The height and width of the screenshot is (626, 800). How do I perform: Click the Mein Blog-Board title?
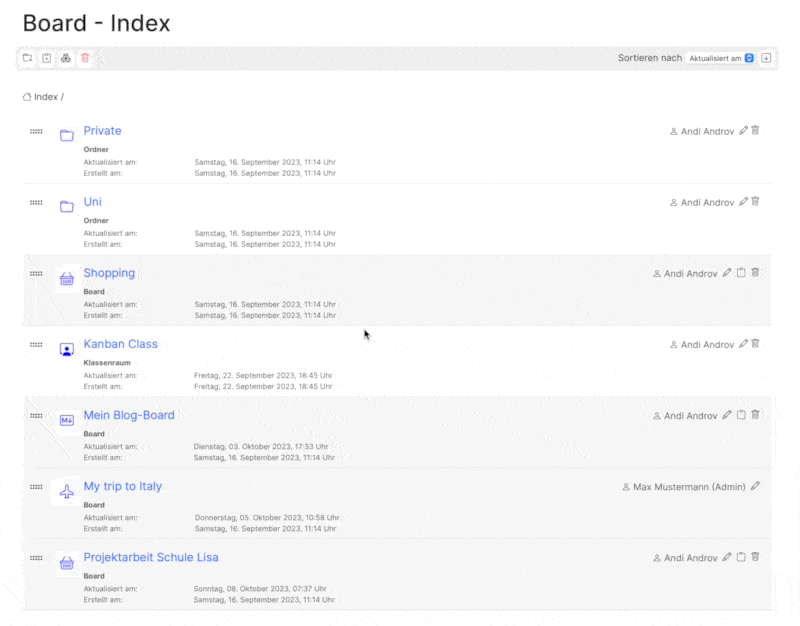click(x=129, y=415)
